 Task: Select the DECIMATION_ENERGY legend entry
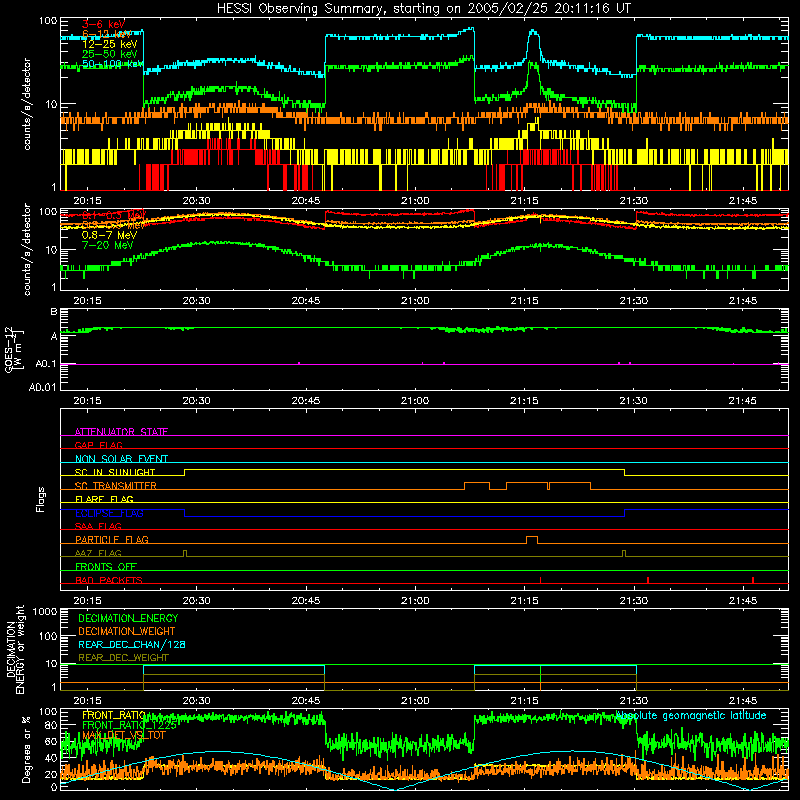click(128, 618)
